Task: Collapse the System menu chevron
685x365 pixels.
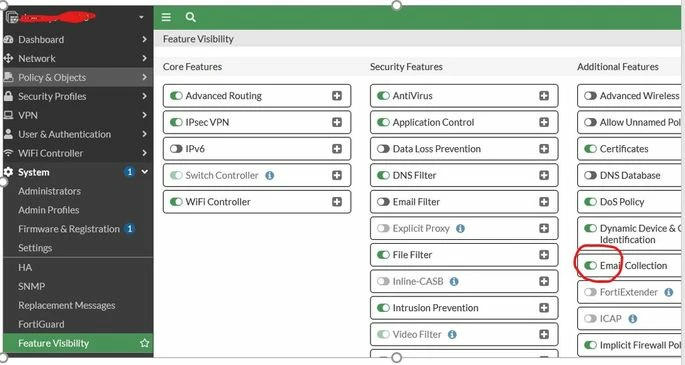Action: 144,172
